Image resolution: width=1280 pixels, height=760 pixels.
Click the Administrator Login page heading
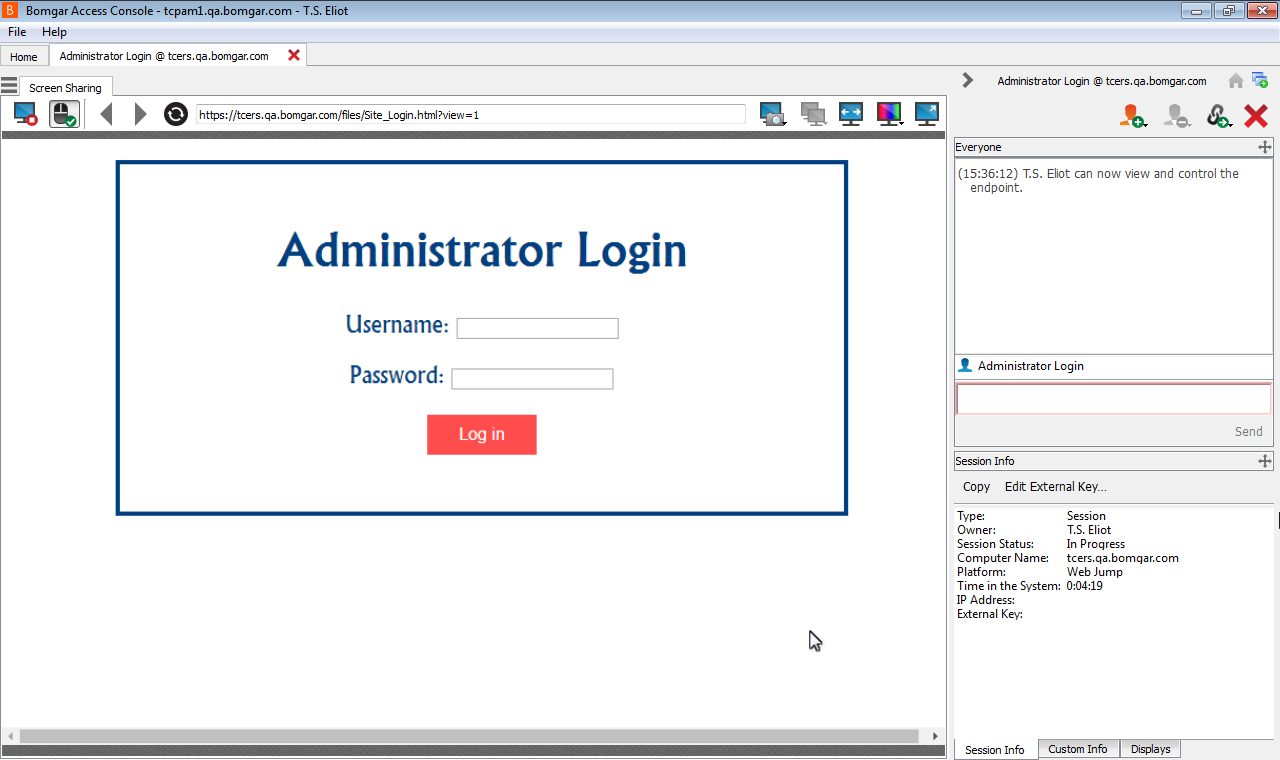(482, 250)
